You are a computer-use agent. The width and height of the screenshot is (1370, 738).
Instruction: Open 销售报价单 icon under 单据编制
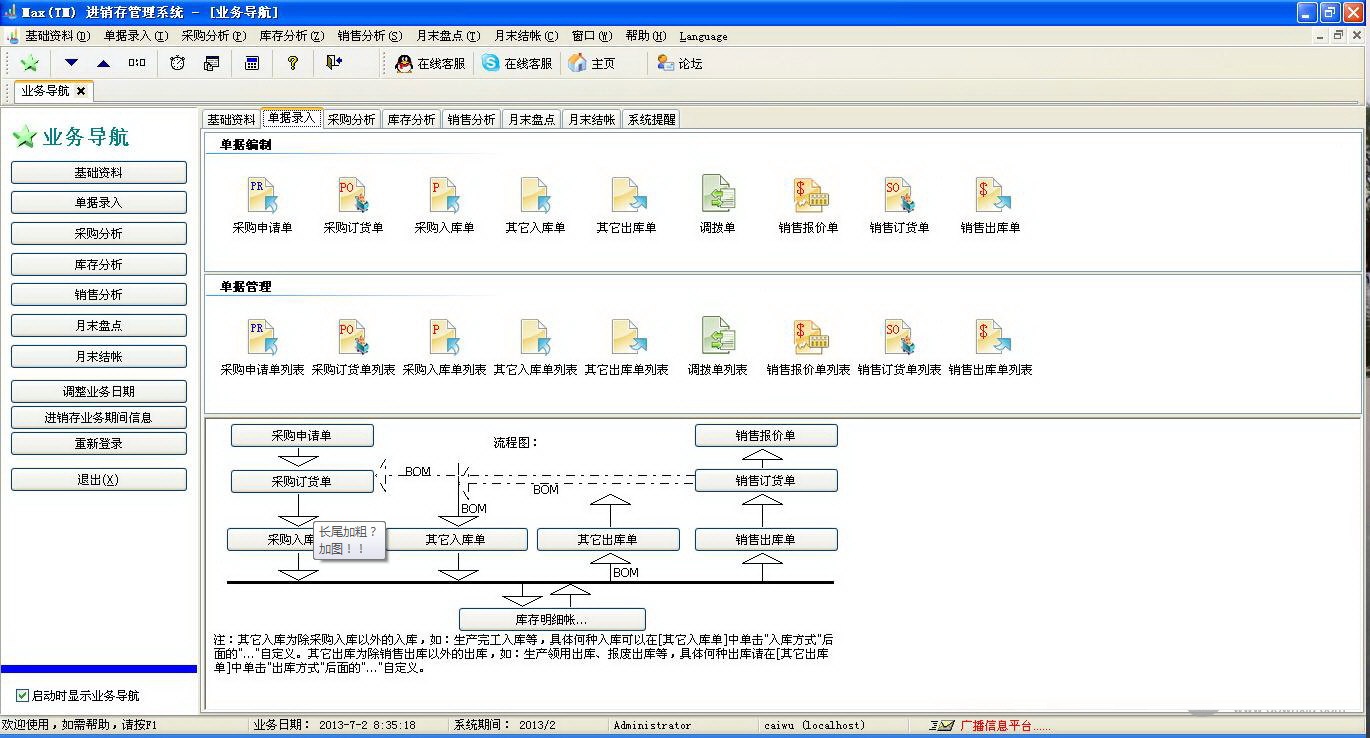(x=809, y=195)
